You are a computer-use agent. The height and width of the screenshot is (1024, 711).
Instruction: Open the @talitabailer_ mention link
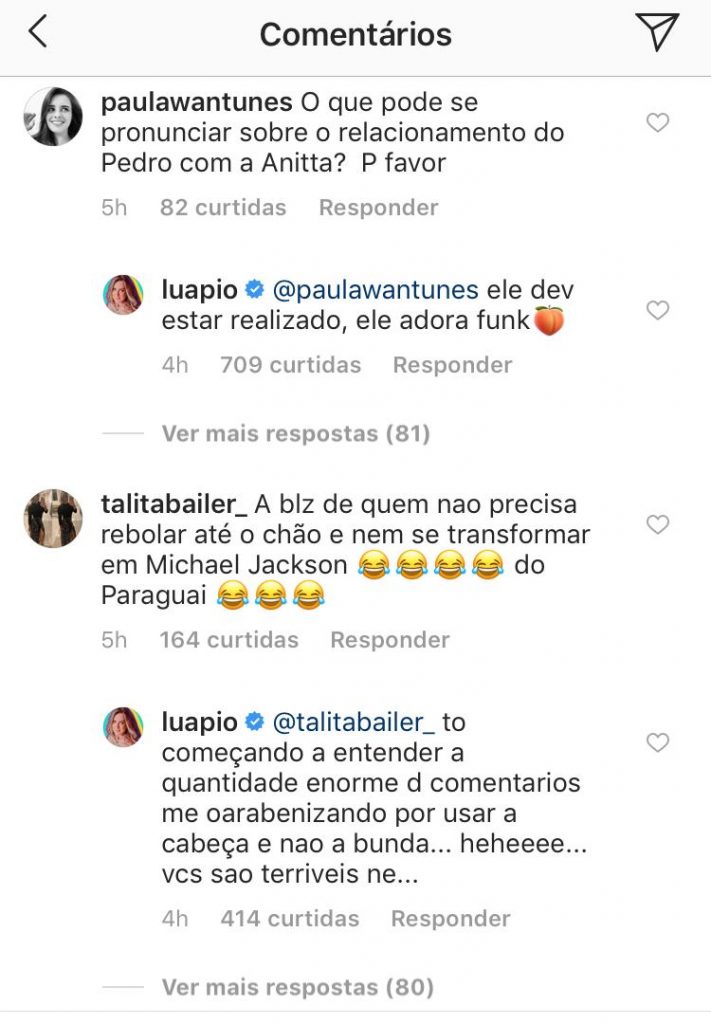pos(354,722)
